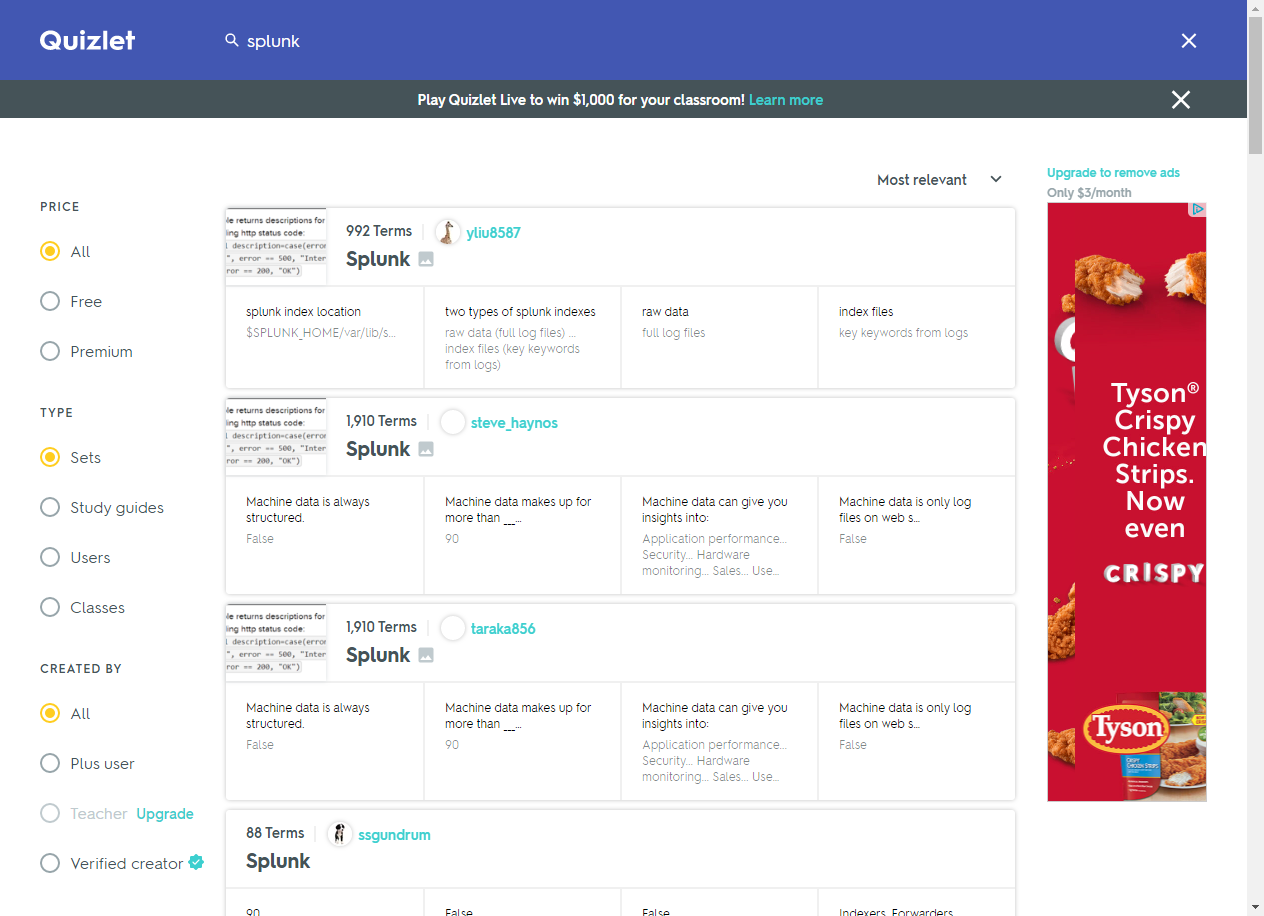The height and width of the screenshot is (916, 1264).
Task: Click 'Machine data is always structured.' in steve_haynos's set
Action: tap(308, 510)
